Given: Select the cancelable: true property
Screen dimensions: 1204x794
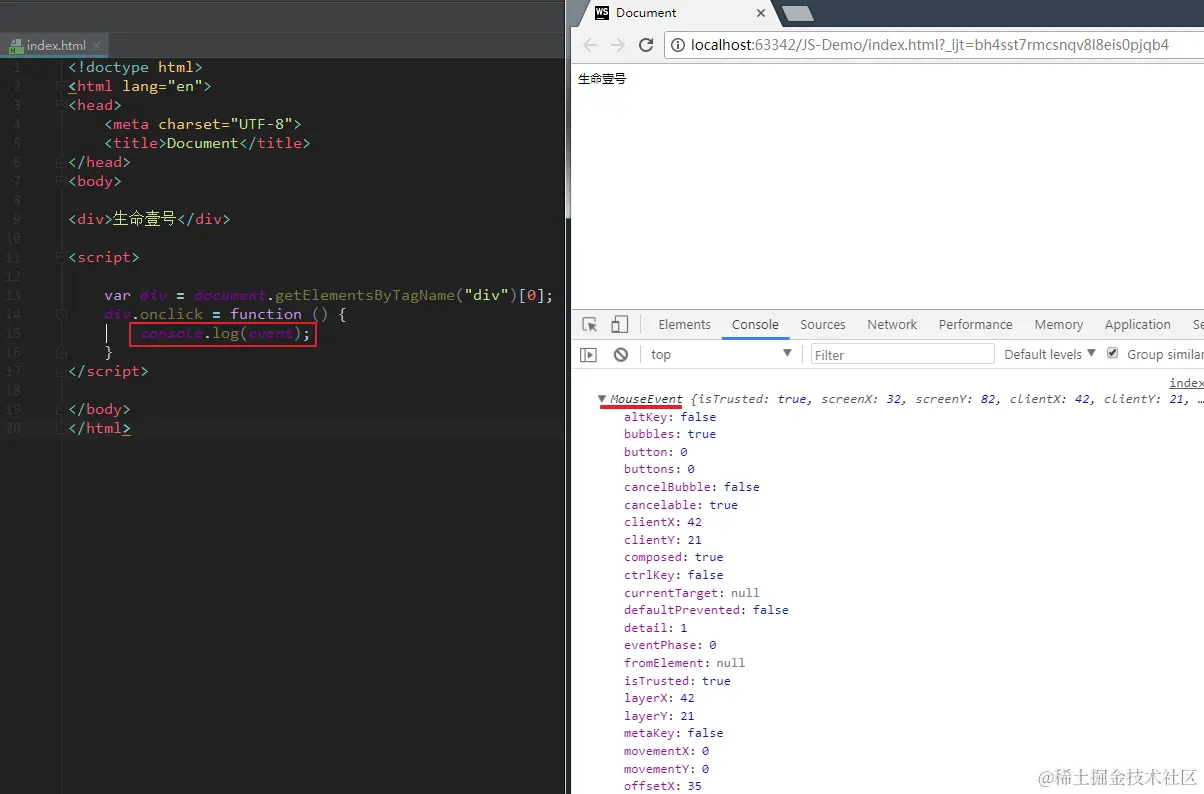Looking at the screenshot, I should [x=681, y=505].
